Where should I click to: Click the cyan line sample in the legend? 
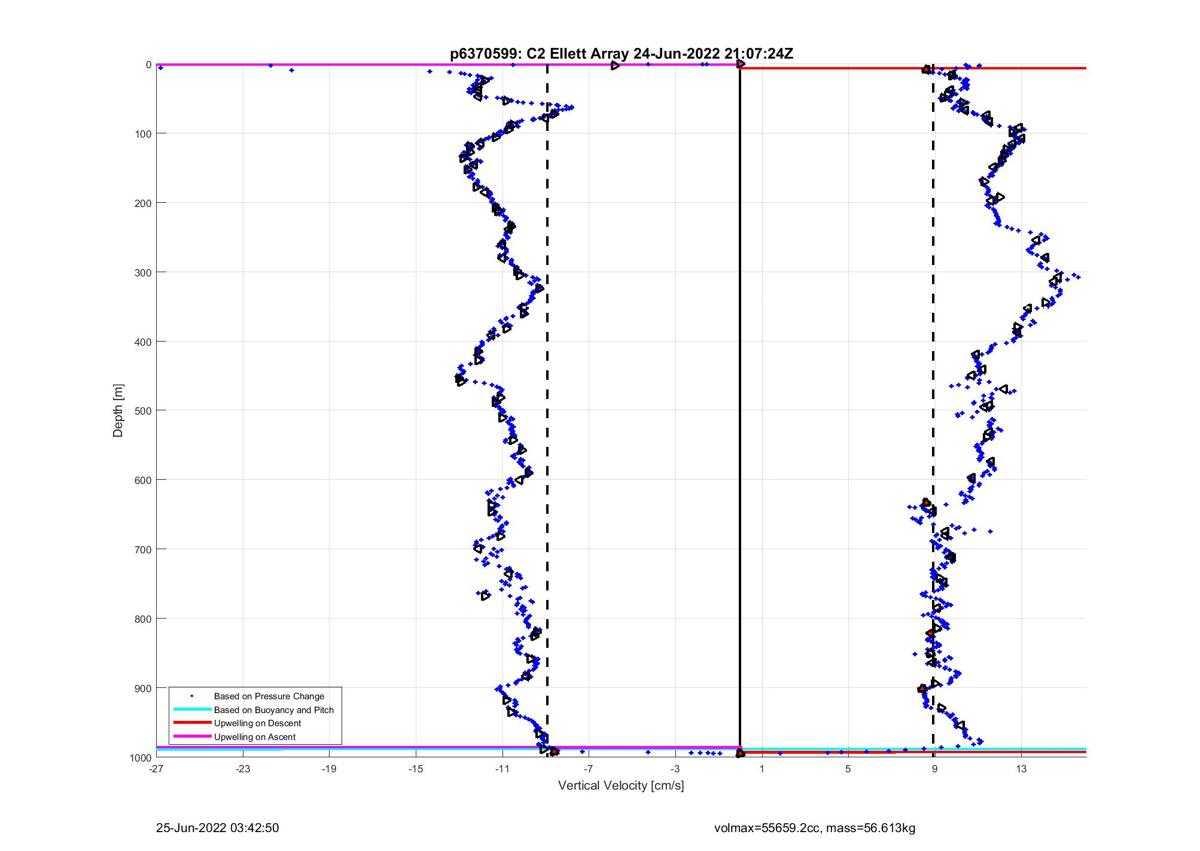tap(190, 709)
